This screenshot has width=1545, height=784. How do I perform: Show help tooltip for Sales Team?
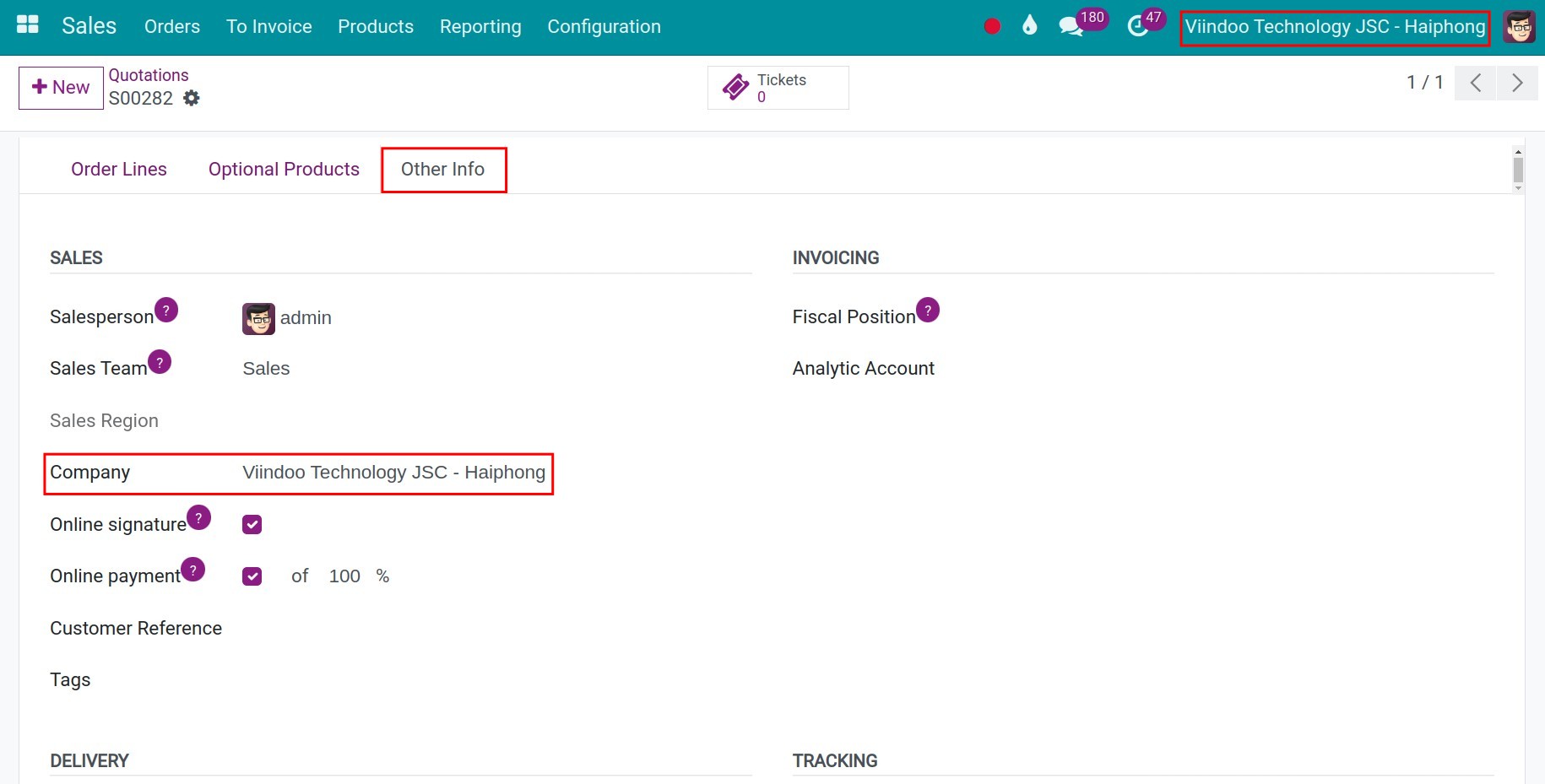pos(160,362)
